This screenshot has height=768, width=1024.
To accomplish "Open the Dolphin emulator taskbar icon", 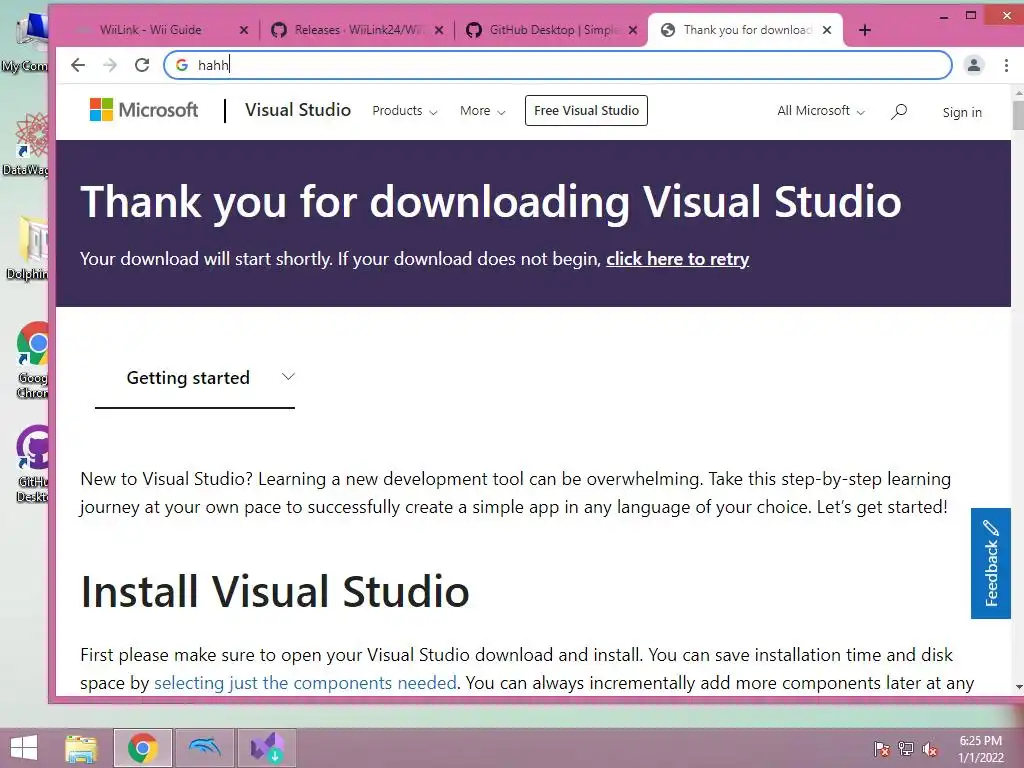I will [x=204, y=748].
